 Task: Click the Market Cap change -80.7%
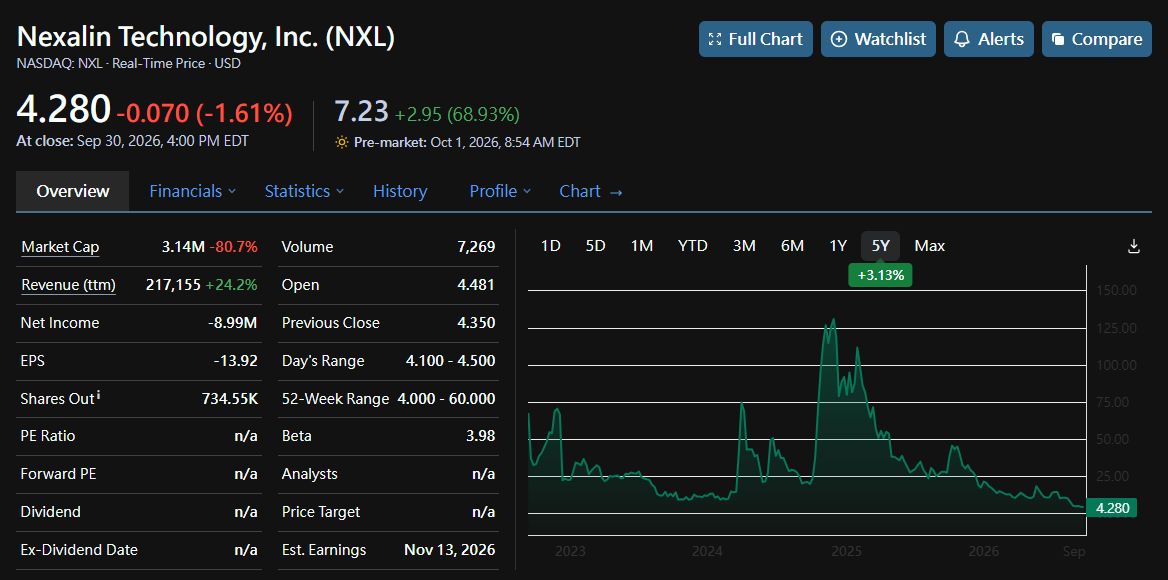click(x=234, y=247)
